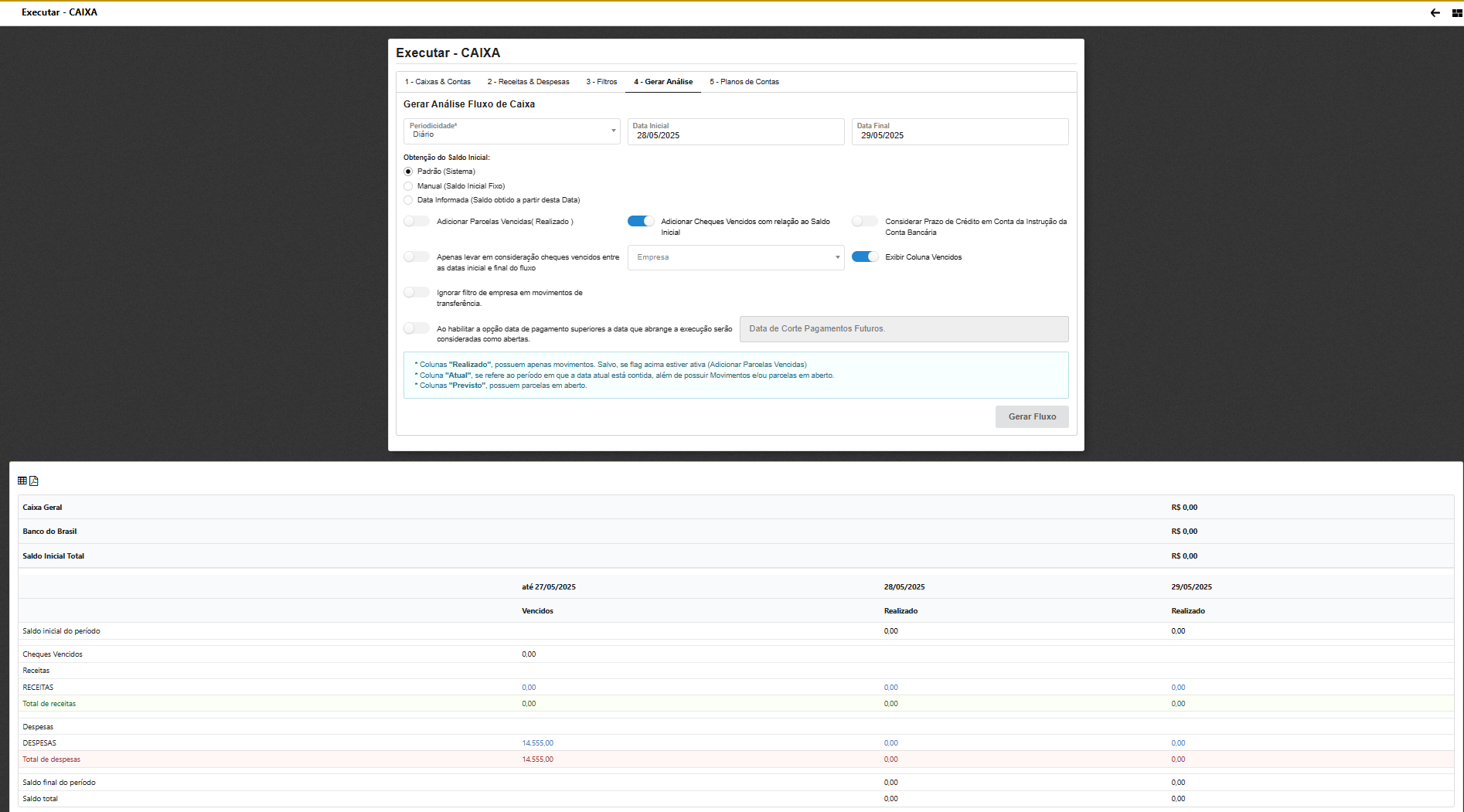This screenshot has width=1464, height=812.
Task: Switch to 1 - Caixas & Contas tab
Action: click(437, 82)
